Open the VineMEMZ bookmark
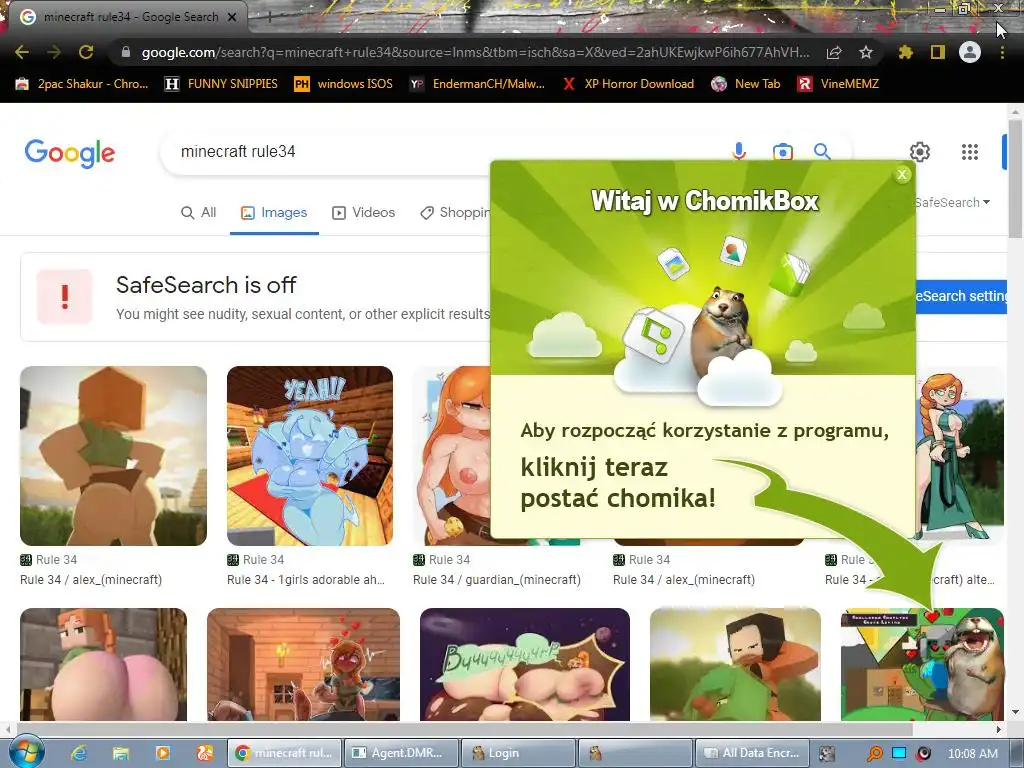The image size is (1024, 768). pos(839,84)
